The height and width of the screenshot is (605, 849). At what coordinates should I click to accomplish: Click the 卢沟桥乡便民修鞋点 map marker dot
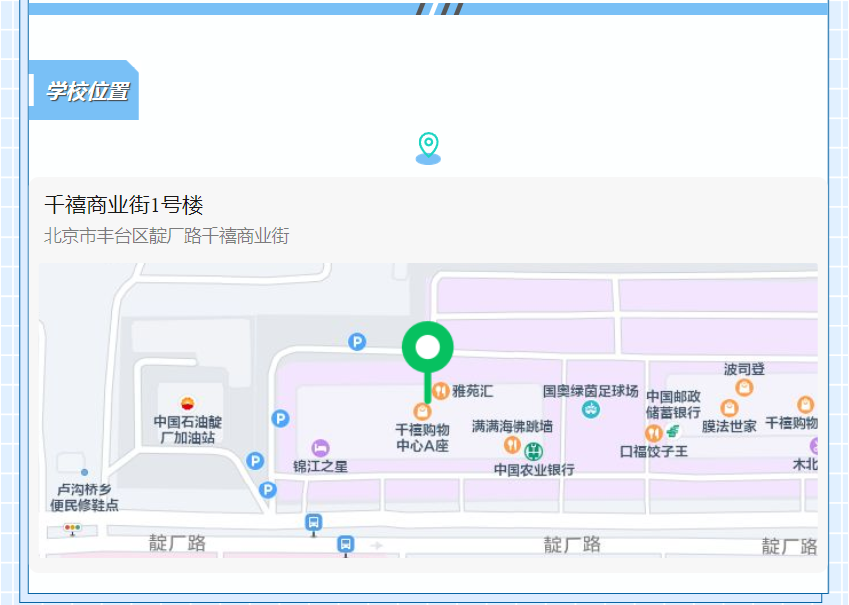coord(84,472)
